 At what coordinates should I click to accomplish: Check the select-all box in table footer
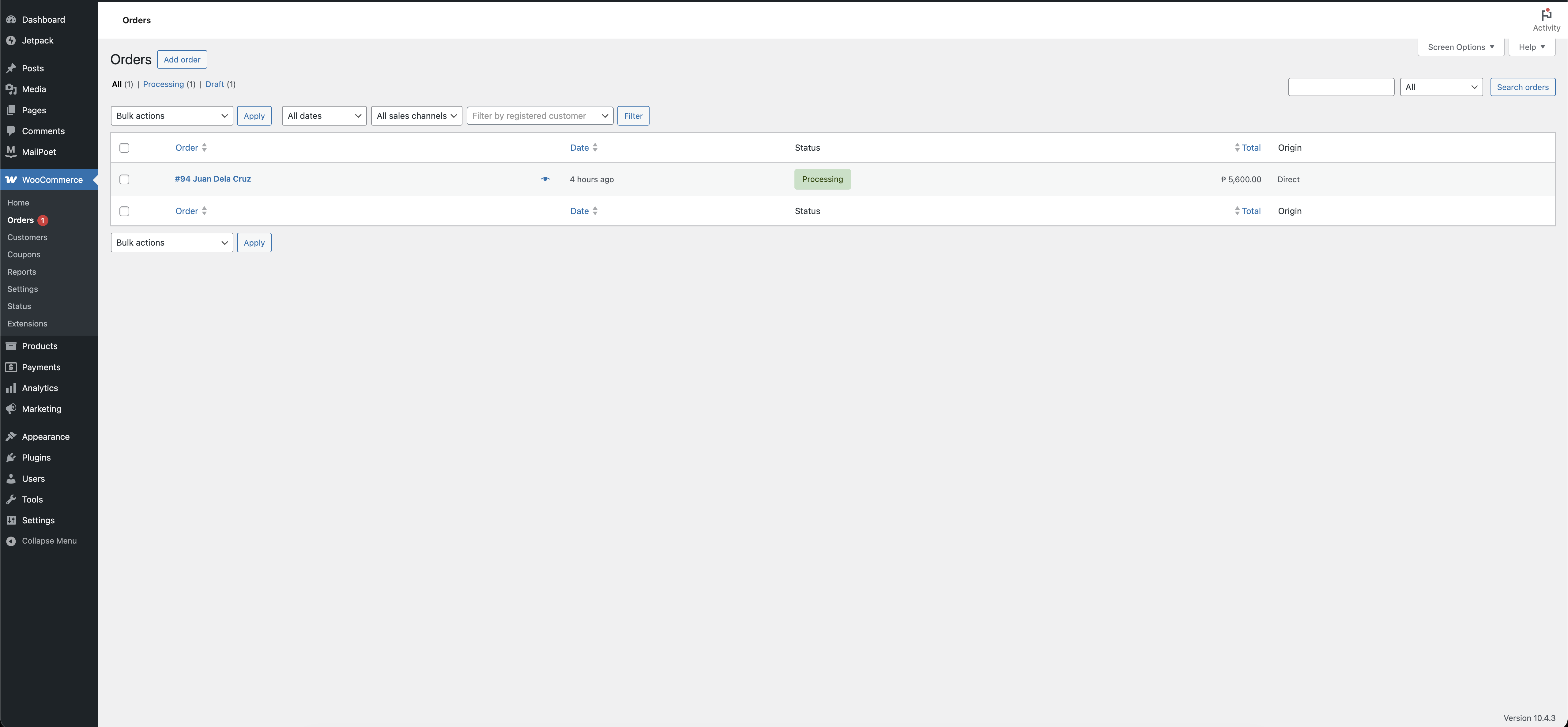[124, 211]
